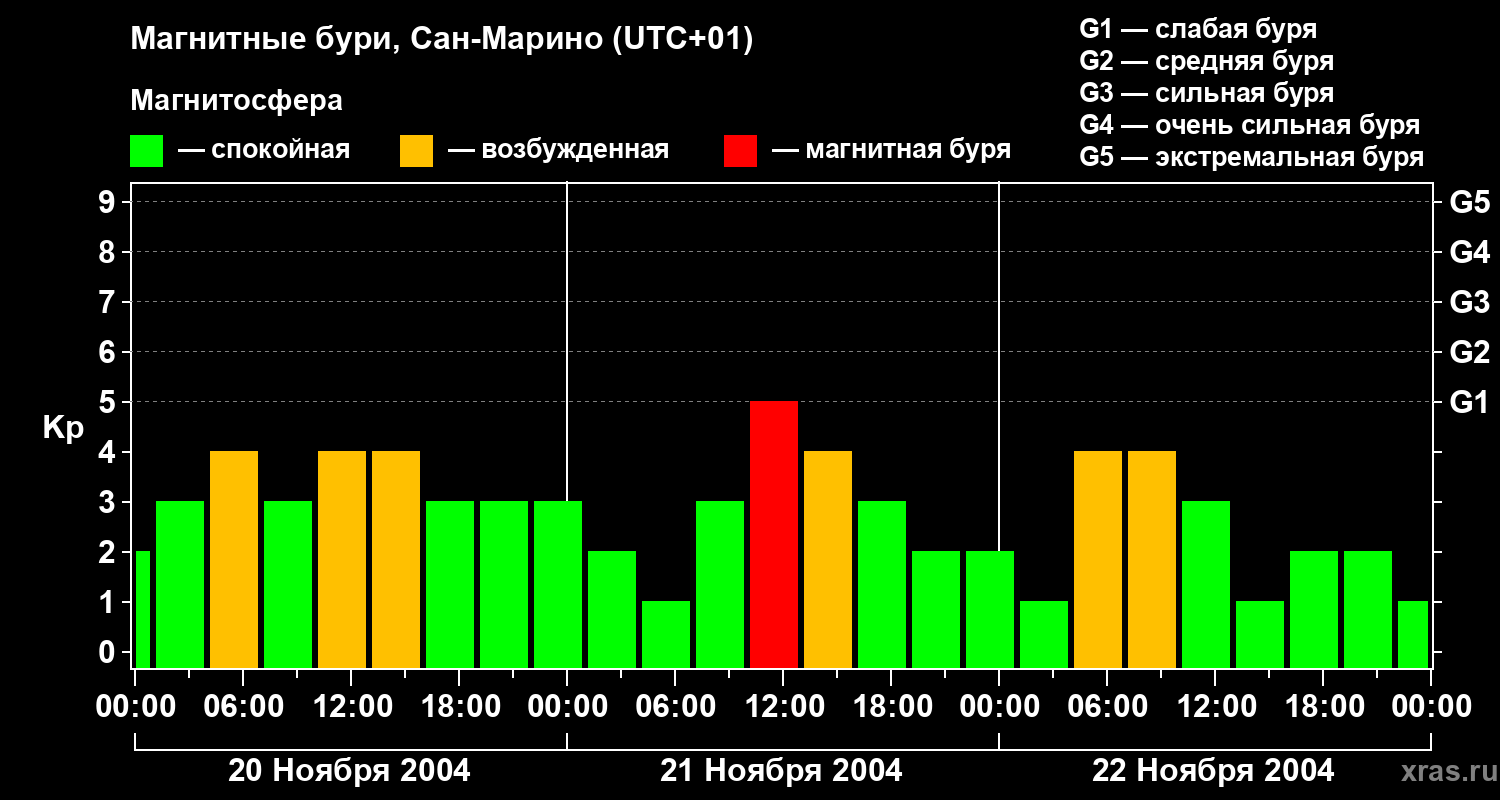Select the Kp 3 bar just before the red bar

tap(720, 584)
